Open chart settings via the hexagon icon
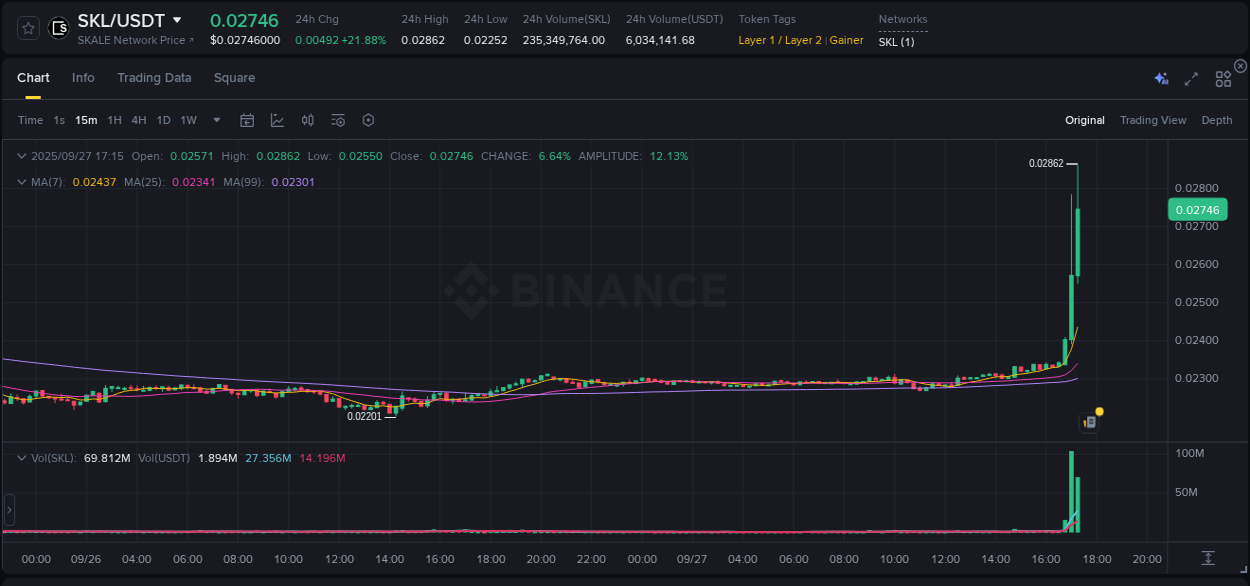This screenshot has height=586, width=1250. click(368, 120)
